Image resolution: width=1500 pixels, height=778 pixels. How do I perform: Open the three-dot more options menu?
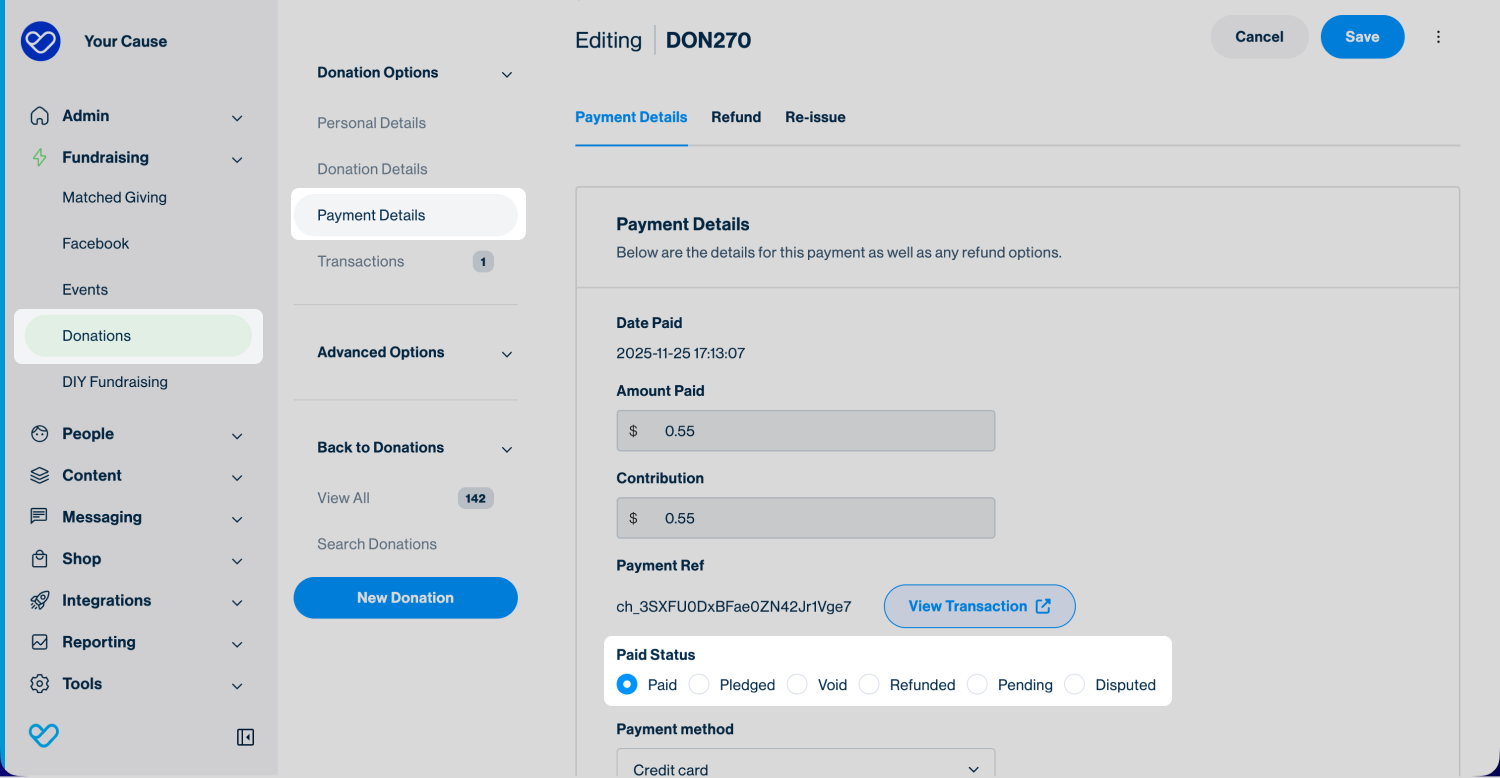[x=1438, y=37]
